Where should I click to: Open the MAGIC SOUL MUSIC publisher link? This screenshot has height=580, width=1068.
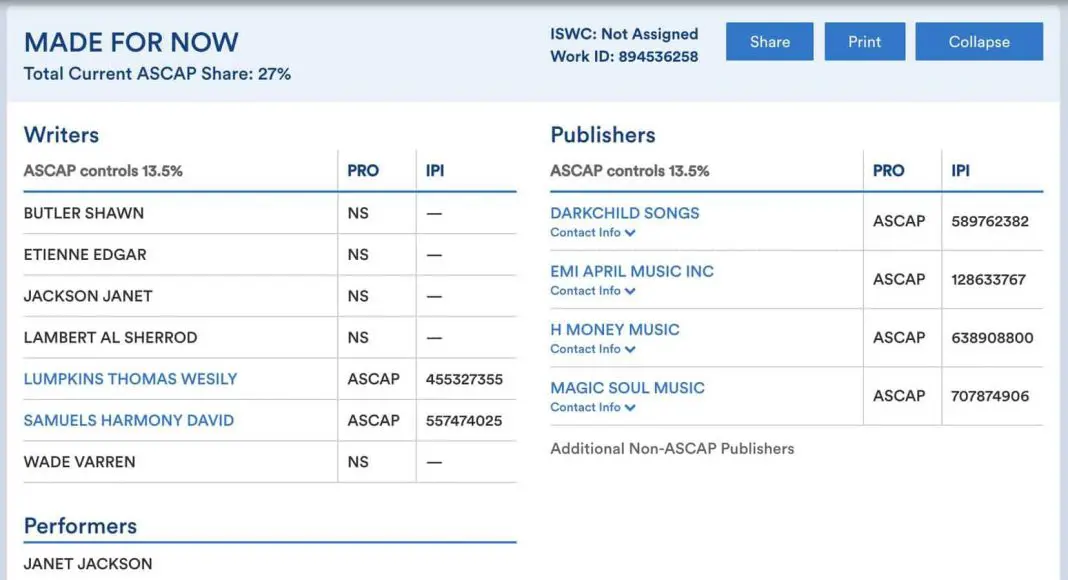click(x=627, y=388)
